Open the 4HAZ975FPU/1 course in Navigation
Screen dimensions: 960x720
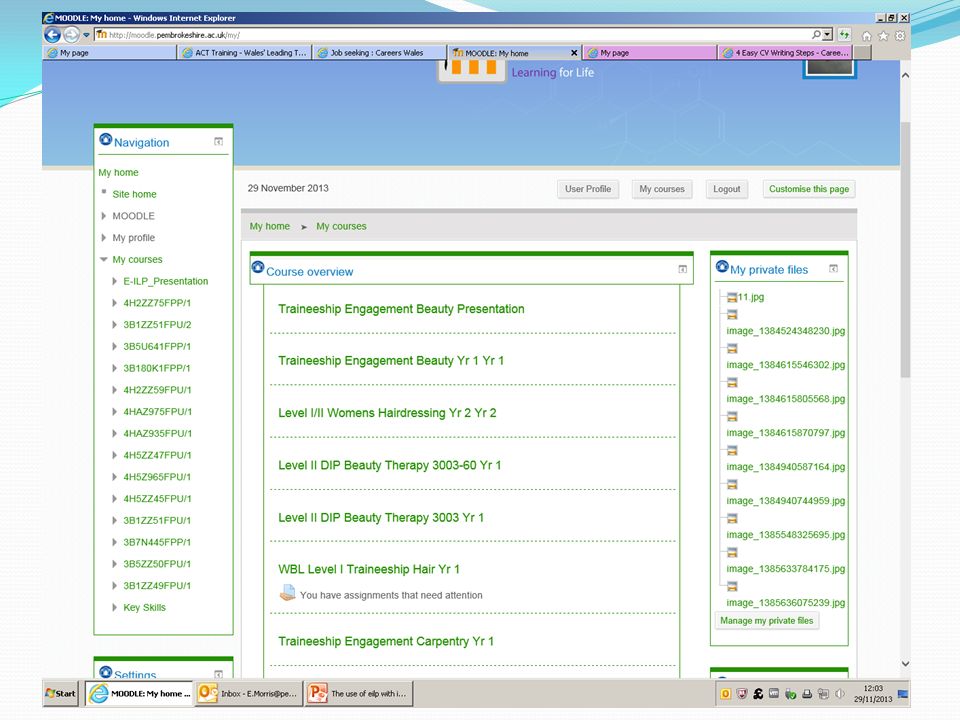tap(157, 412)
